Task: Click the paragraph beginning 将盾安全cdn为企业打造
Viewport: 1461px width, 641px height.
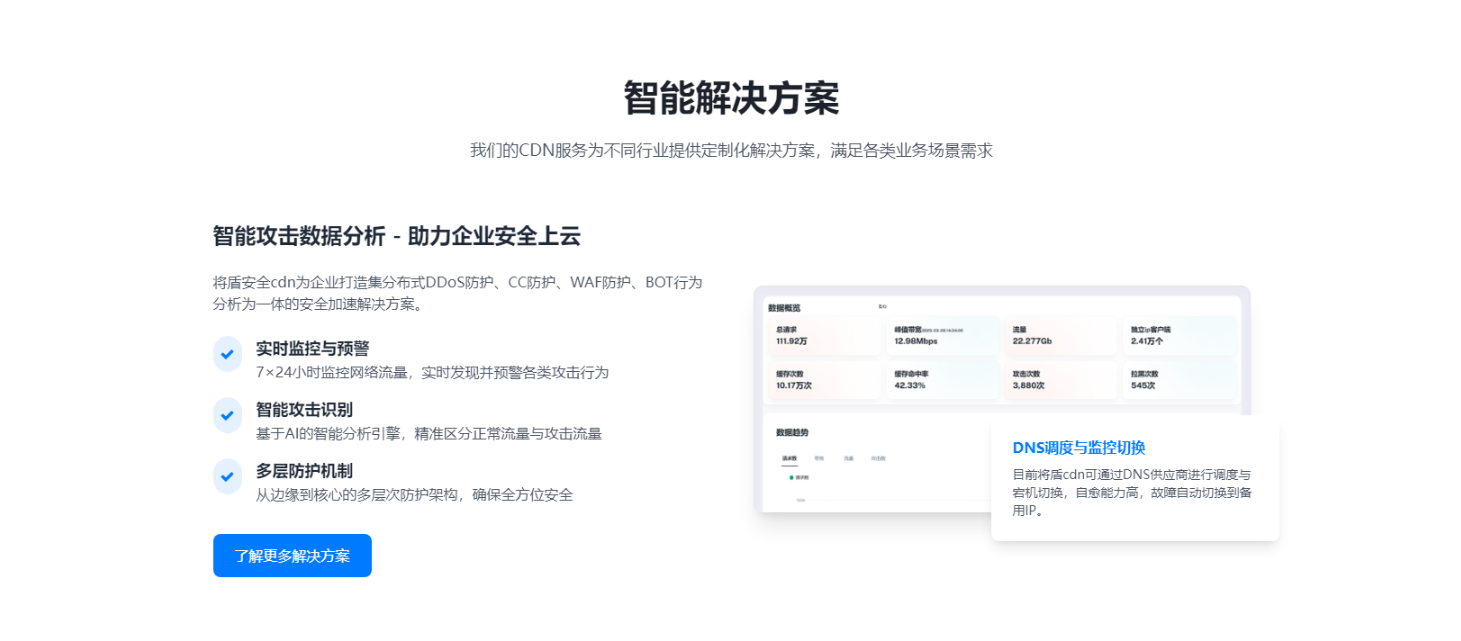Action: (458, 293)
